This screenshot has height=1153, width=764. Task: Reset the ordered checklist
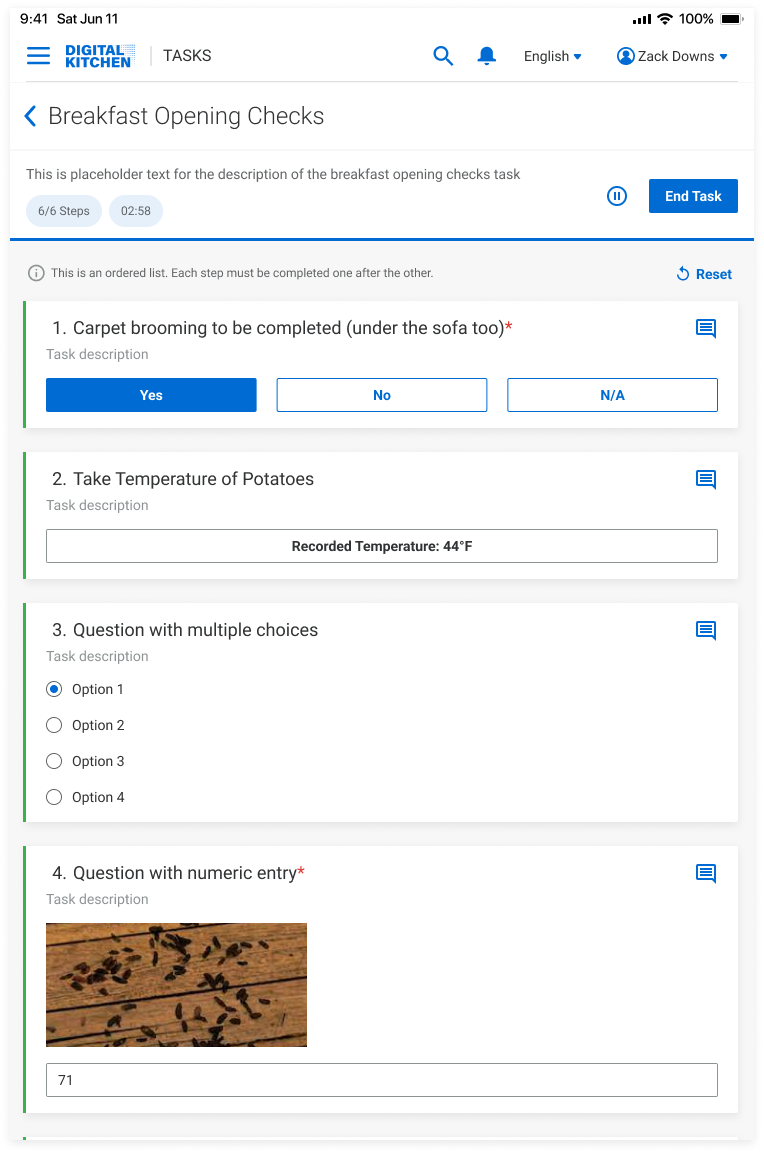click(704, 274)
